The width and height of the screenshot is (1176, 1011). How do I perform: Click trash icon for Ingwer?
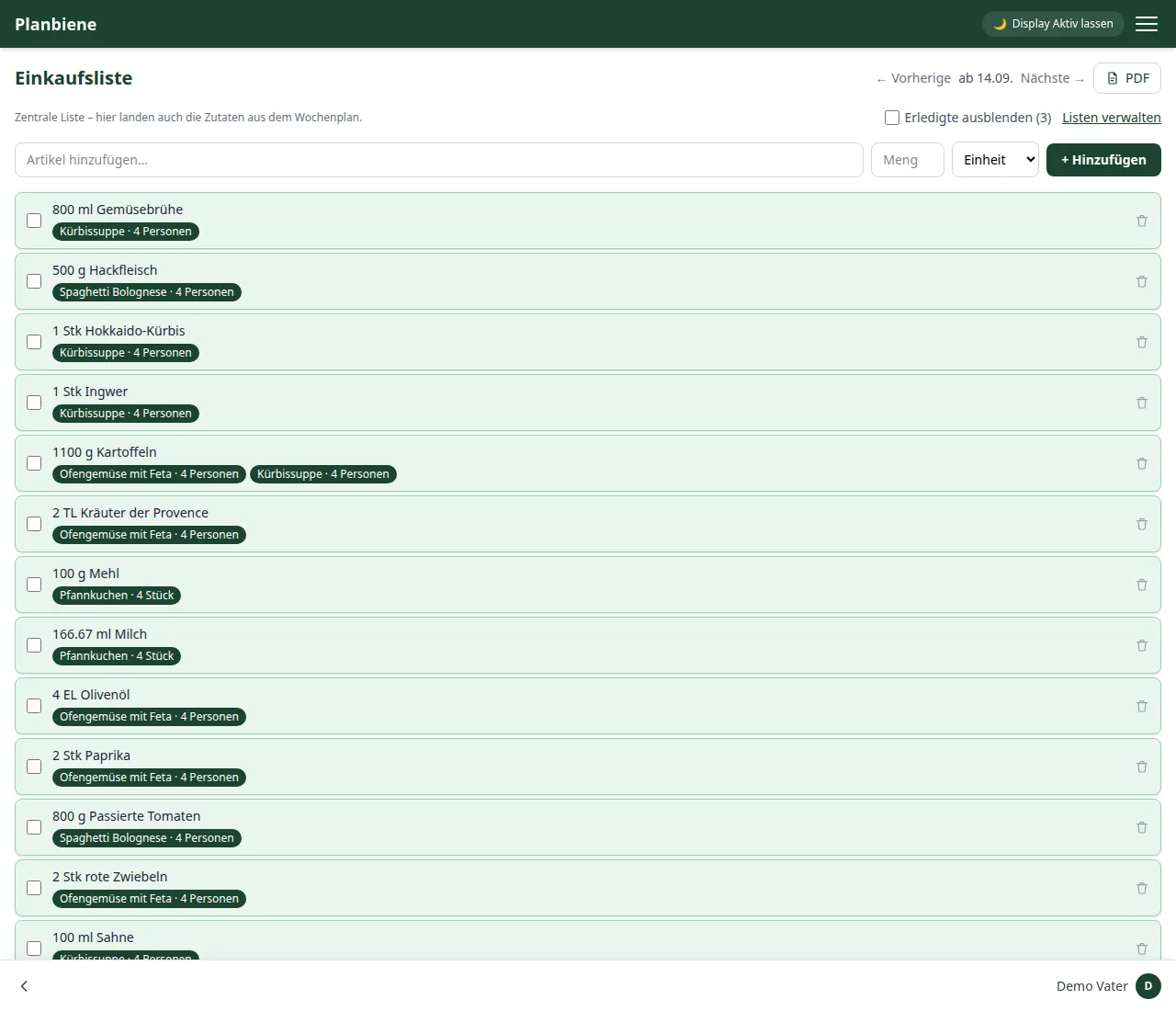(x=1142, y=403)
